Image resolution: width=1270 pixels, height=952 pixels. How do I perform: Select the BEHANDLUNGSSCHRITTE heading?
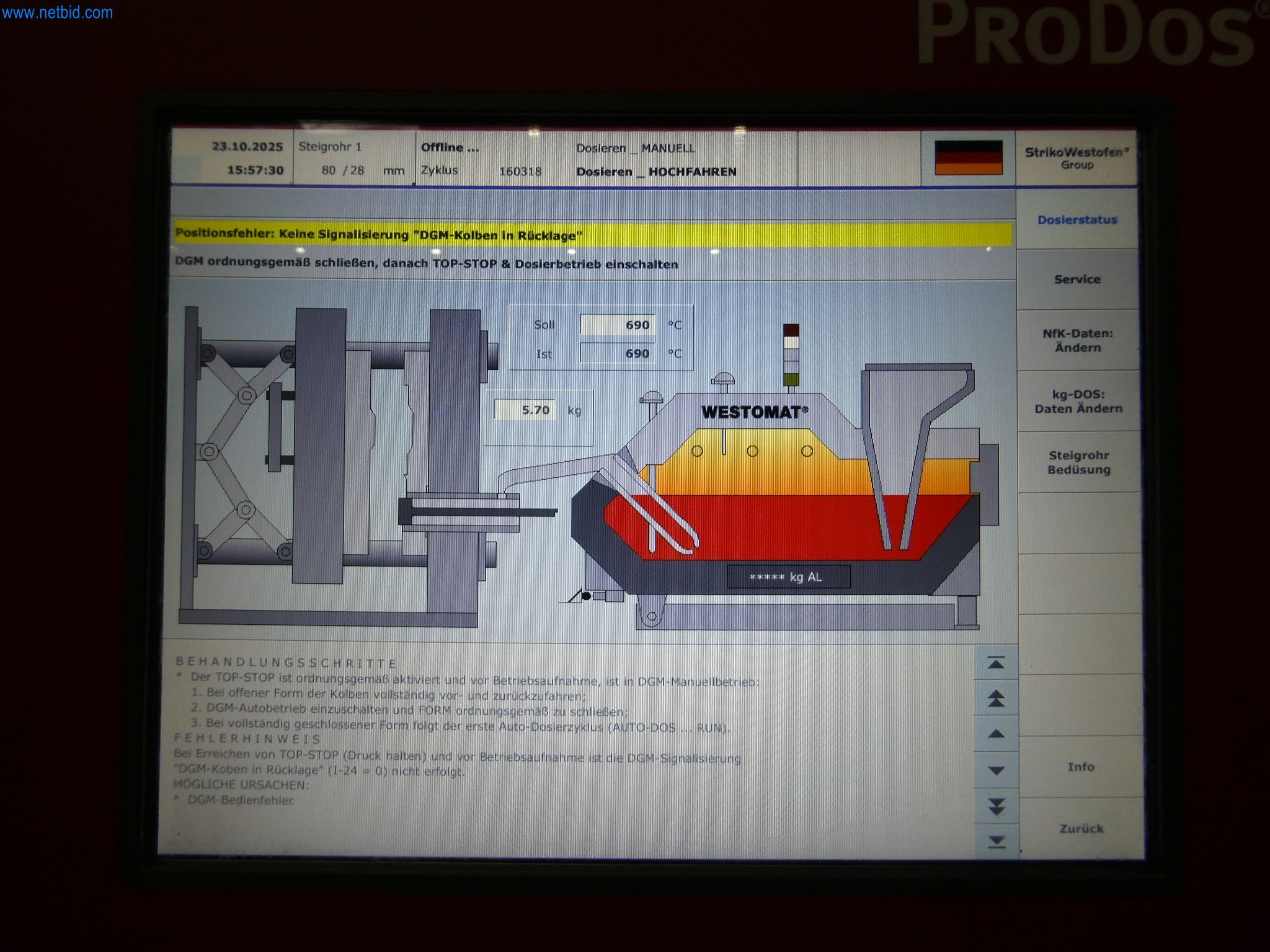[286, 663]
